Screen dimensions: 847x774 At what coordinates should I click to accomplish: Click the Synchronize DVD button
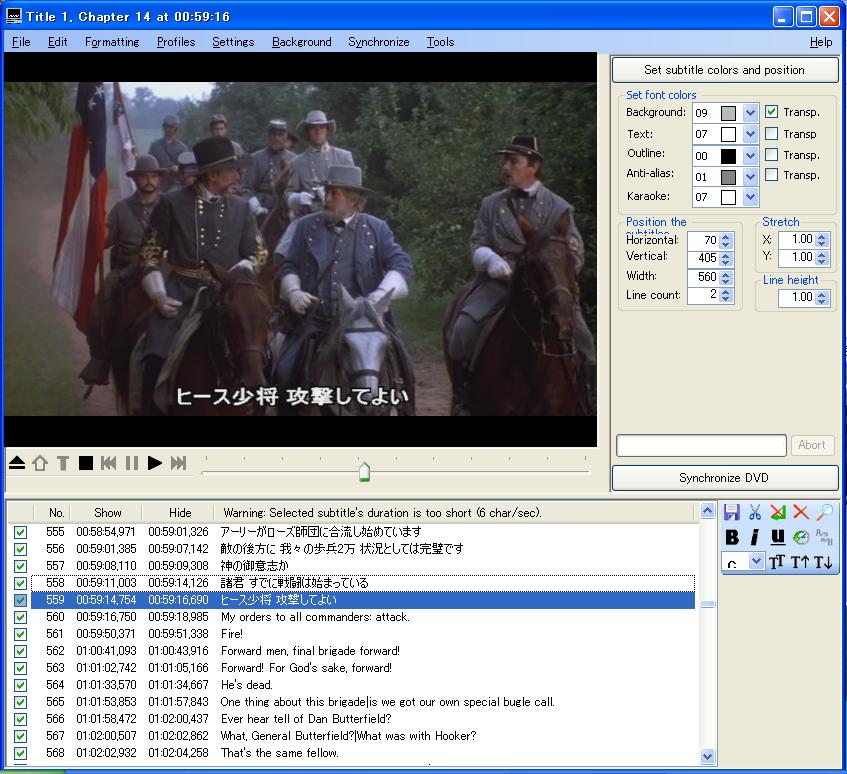click(x=724, y=478)
